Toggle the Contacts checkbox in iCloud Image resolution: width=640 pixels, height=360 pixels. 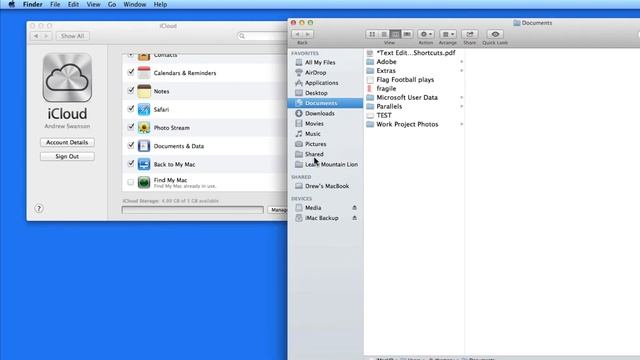coord(131,55)
